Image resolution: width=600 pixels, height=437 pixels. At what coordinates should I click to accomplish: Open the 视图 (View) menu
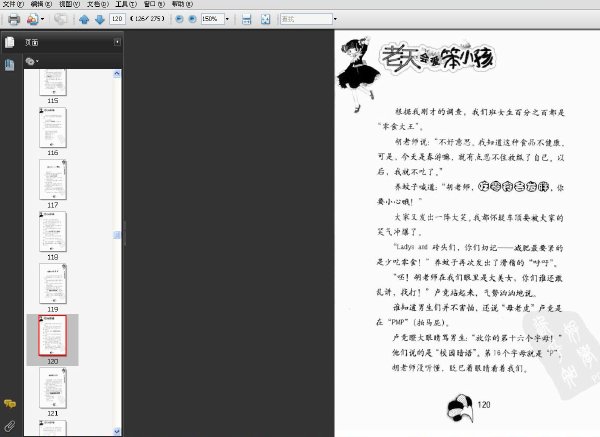tap(69, 4)
